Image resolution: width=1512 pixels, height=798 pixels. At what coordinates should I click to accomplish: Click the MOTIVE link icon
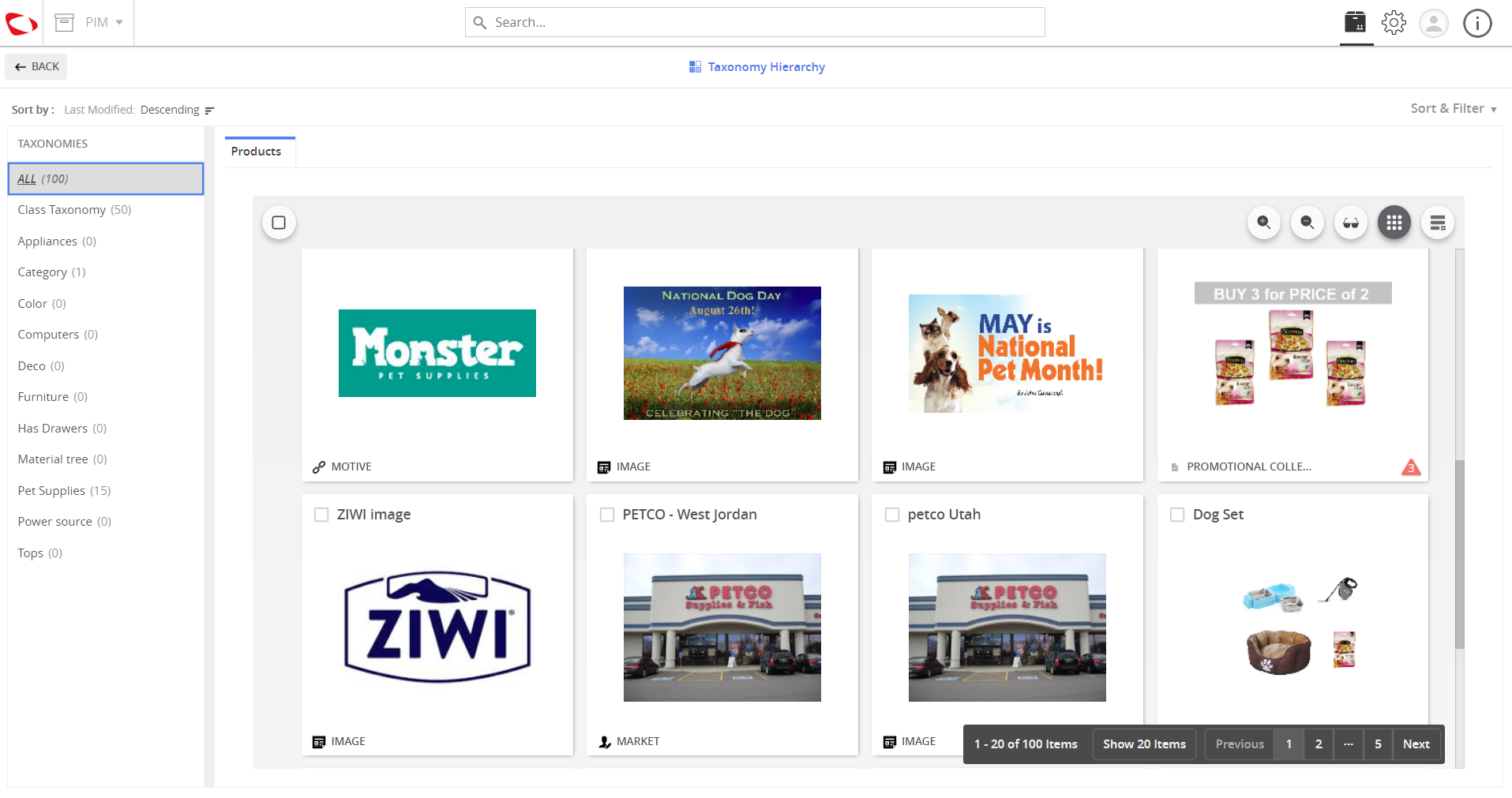click(x=319, y=467)
